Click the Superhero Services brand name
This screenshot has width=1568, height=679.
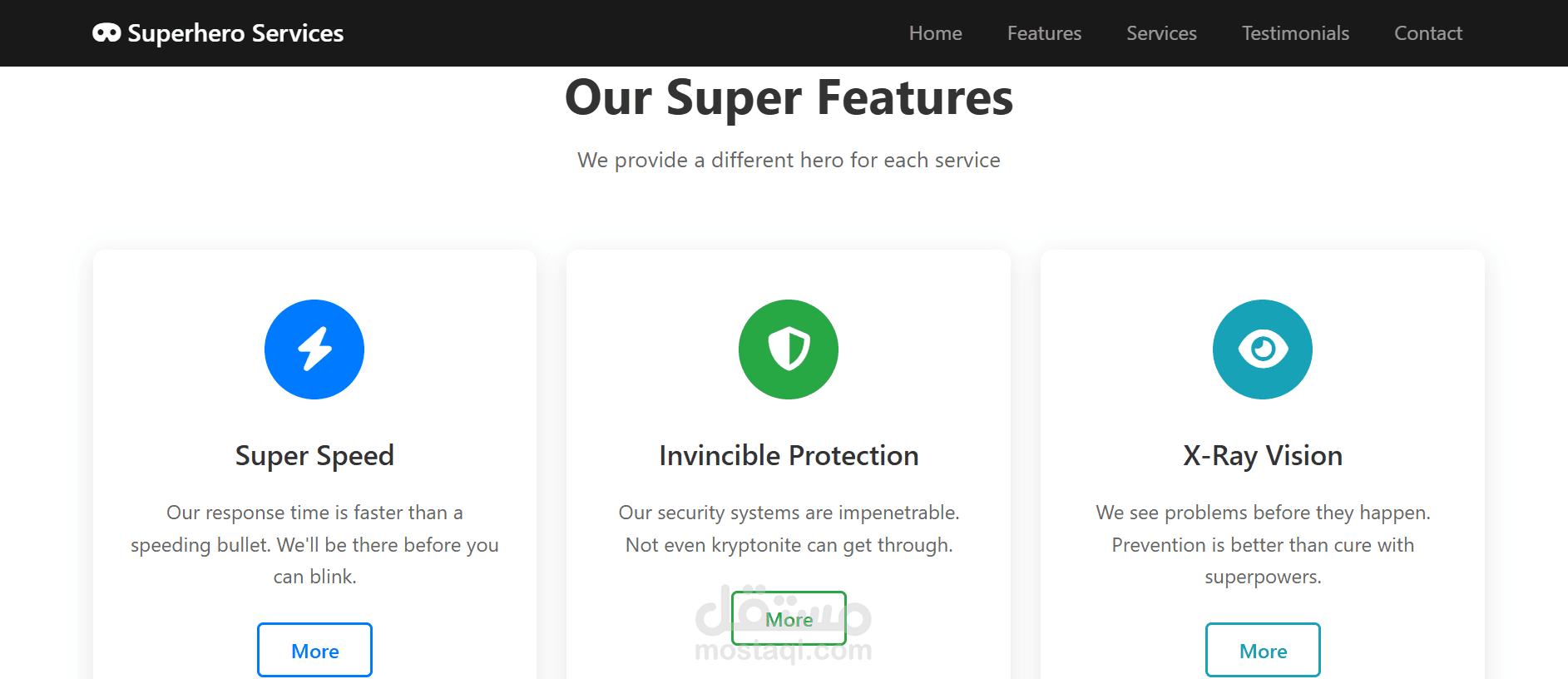(235, 33)
